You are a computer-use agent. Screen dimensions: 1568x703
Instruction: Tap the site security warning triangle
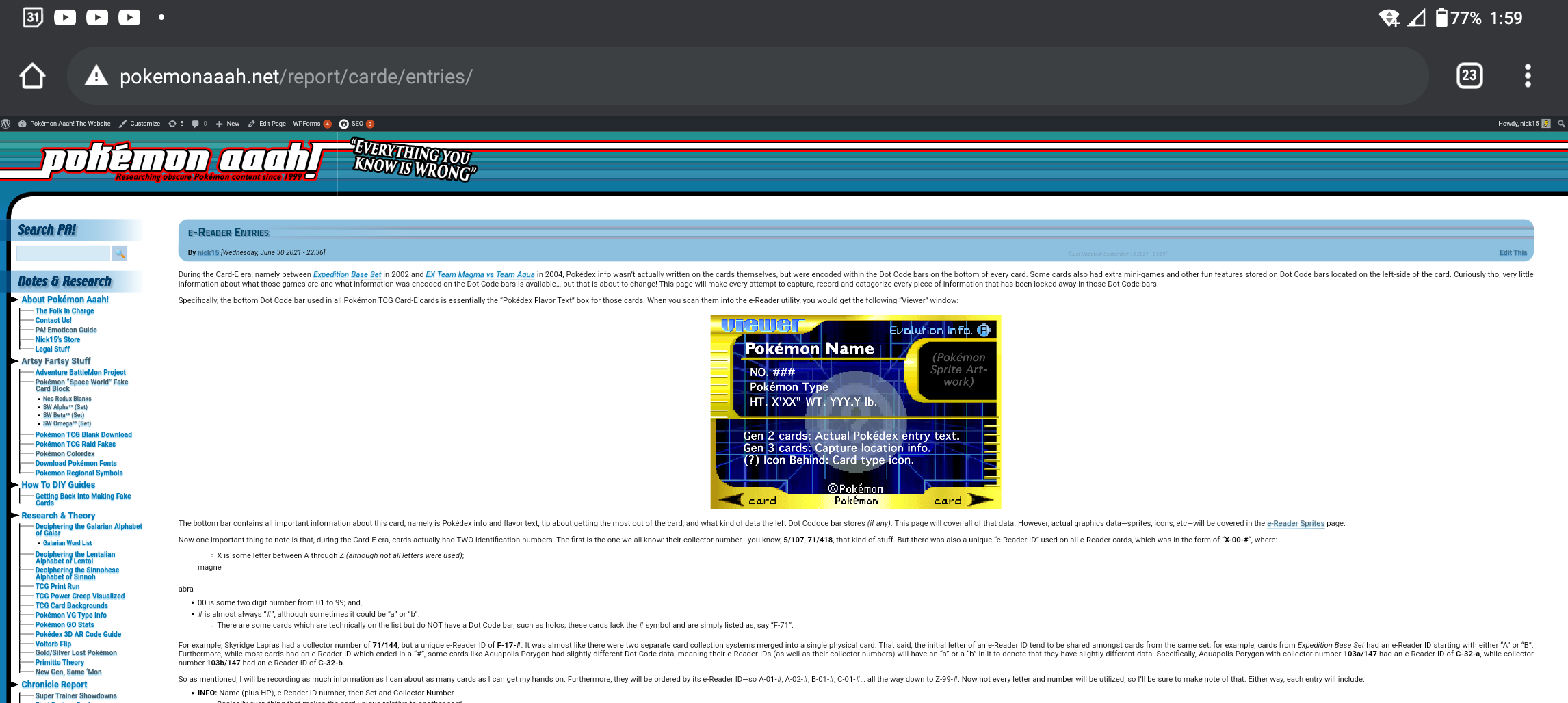tap(96, 75)
